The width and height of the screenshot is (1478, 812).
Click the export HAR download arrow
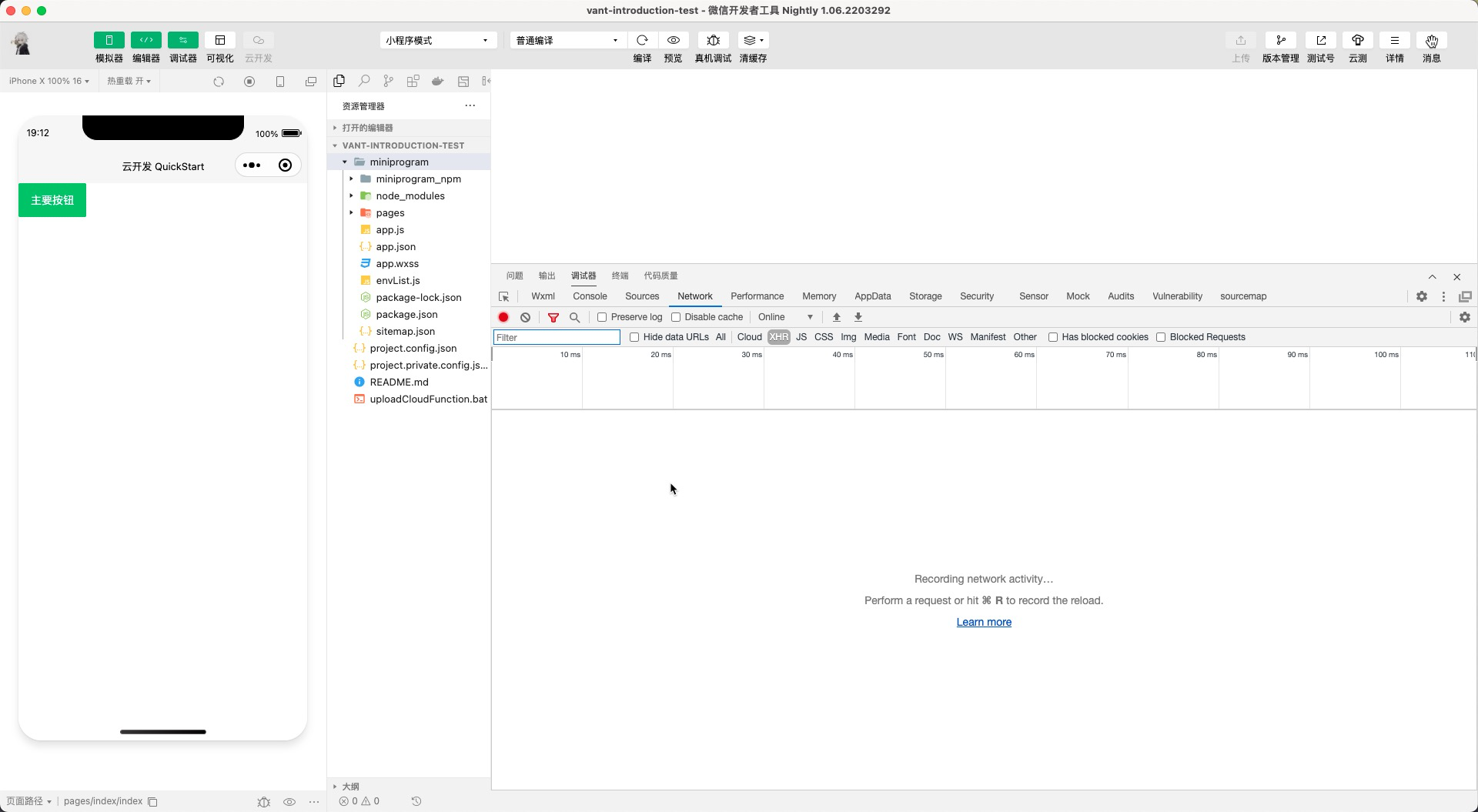[x=858, y=317]
